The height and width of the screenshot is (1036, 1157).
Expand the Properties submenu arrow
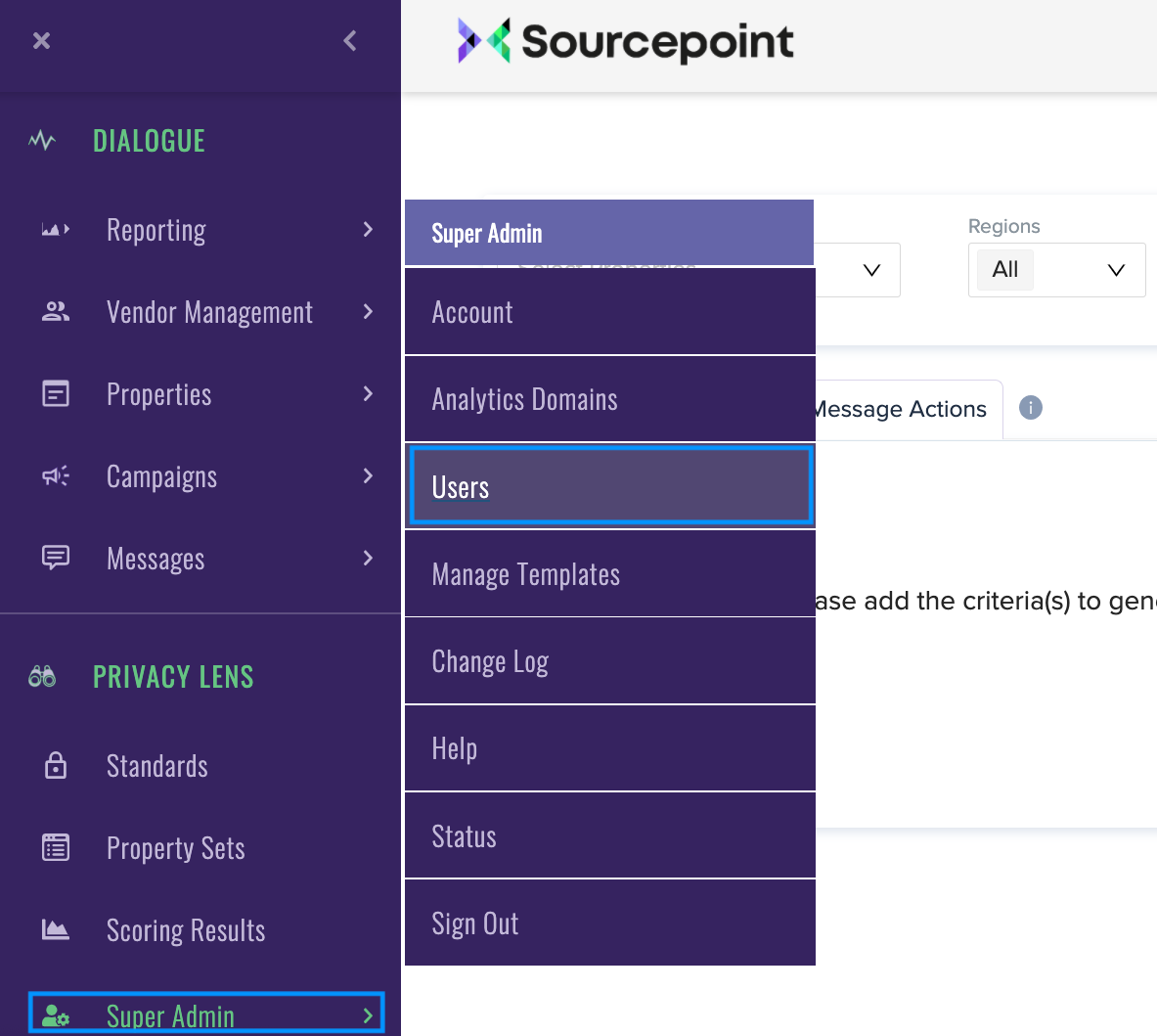tap(368, 394)
